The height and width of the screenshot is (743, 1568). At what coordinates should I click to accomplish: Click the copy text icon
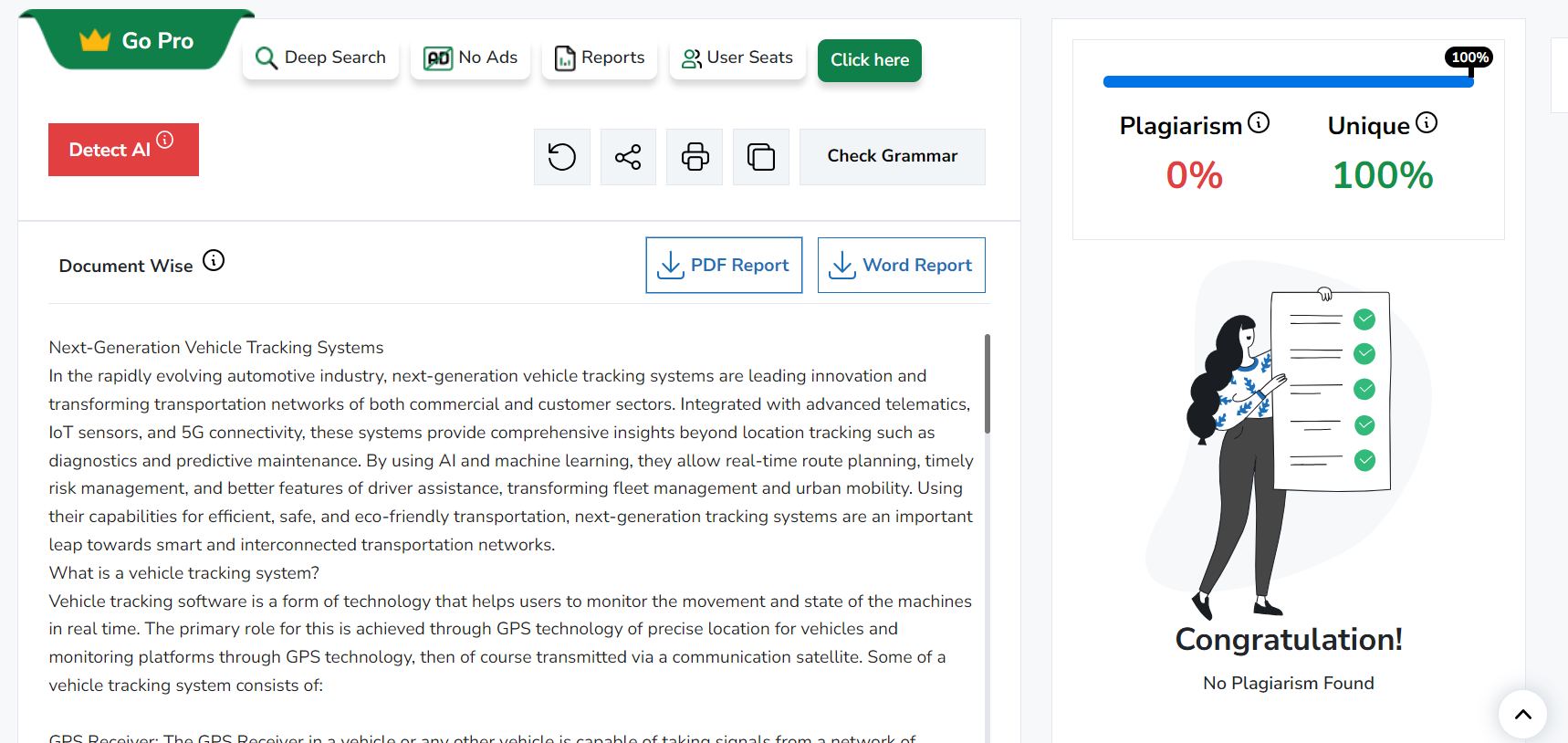click(x=761, y=157)
